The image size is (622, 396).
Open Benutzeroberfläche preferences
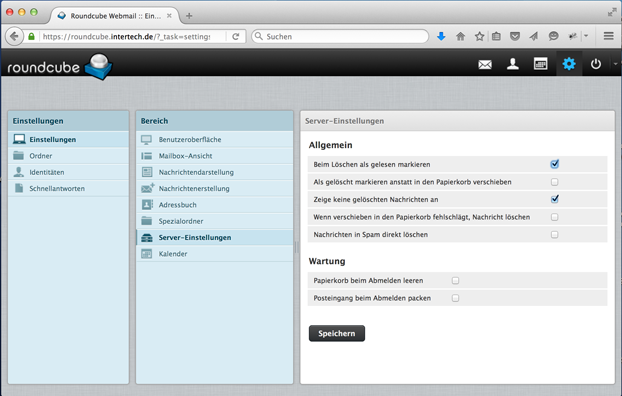coord(215,139)
